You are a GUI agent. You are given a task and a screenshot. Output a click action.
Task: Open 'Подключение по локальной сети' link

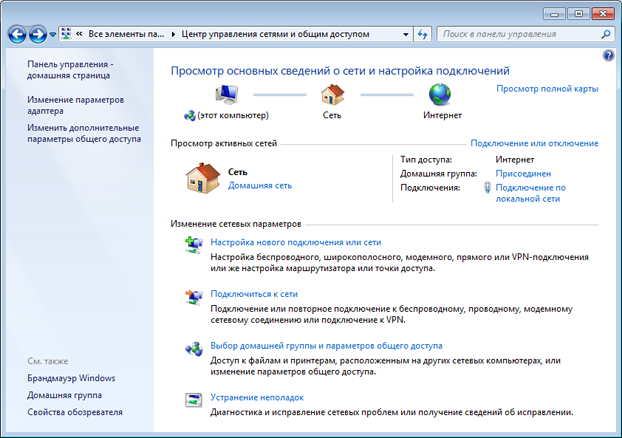(x=530, y=193)
